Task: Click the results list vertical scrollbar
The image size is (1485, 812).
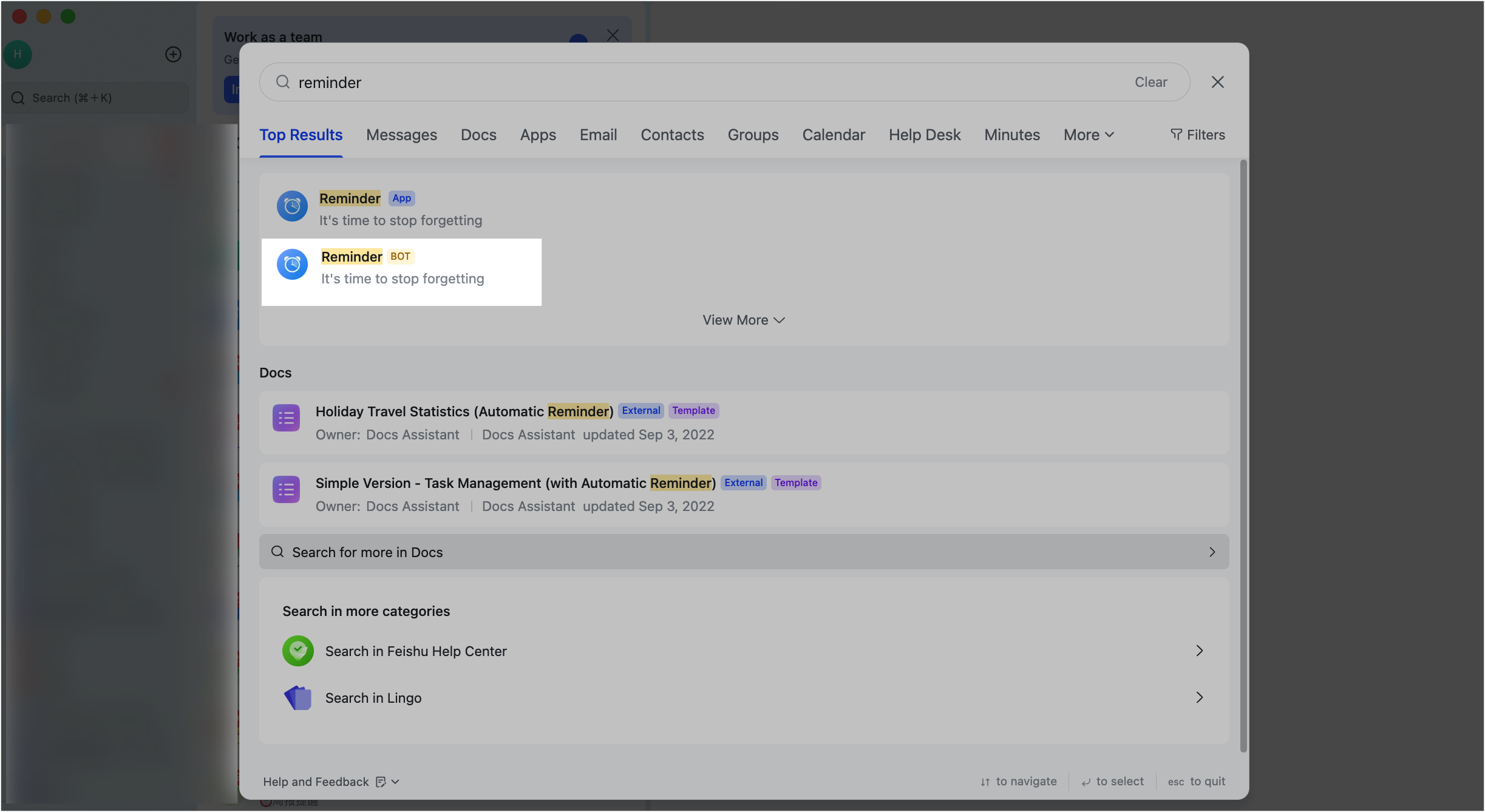Action: click(1243, 455)
